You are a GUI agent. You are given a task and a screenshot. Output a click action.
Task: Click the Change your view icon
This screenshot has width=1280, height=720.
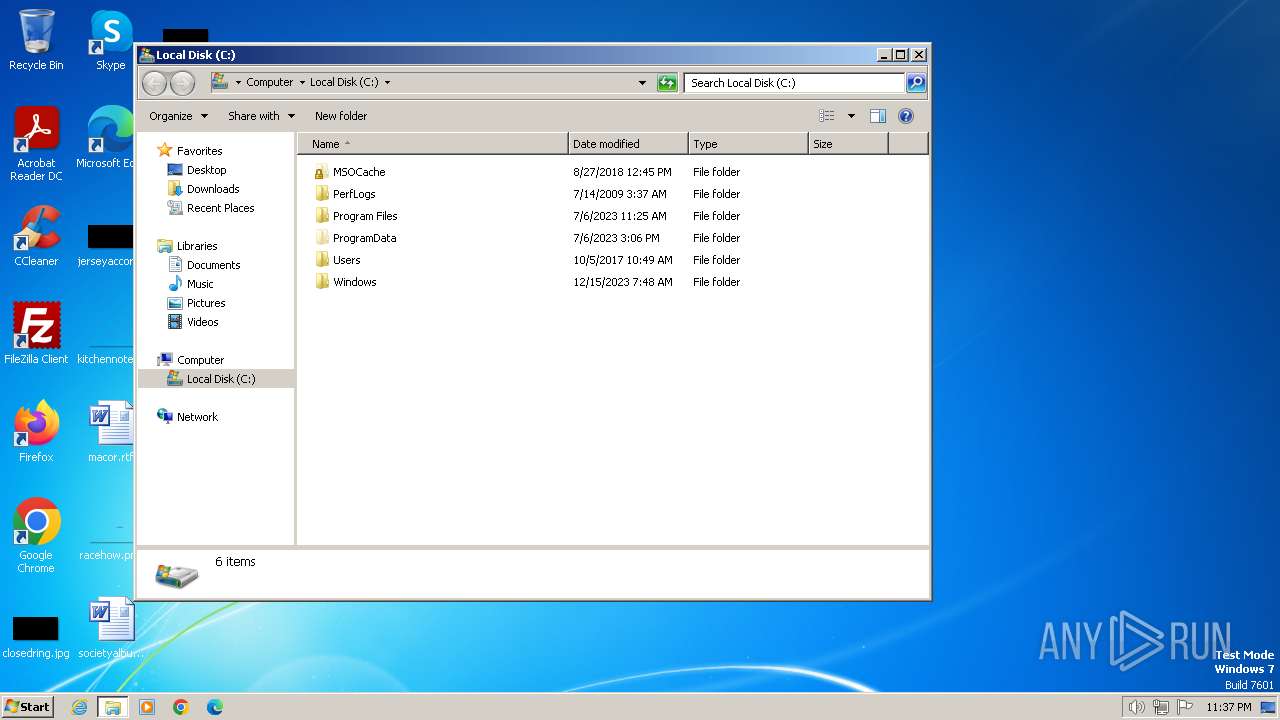(x=826, y=116)
